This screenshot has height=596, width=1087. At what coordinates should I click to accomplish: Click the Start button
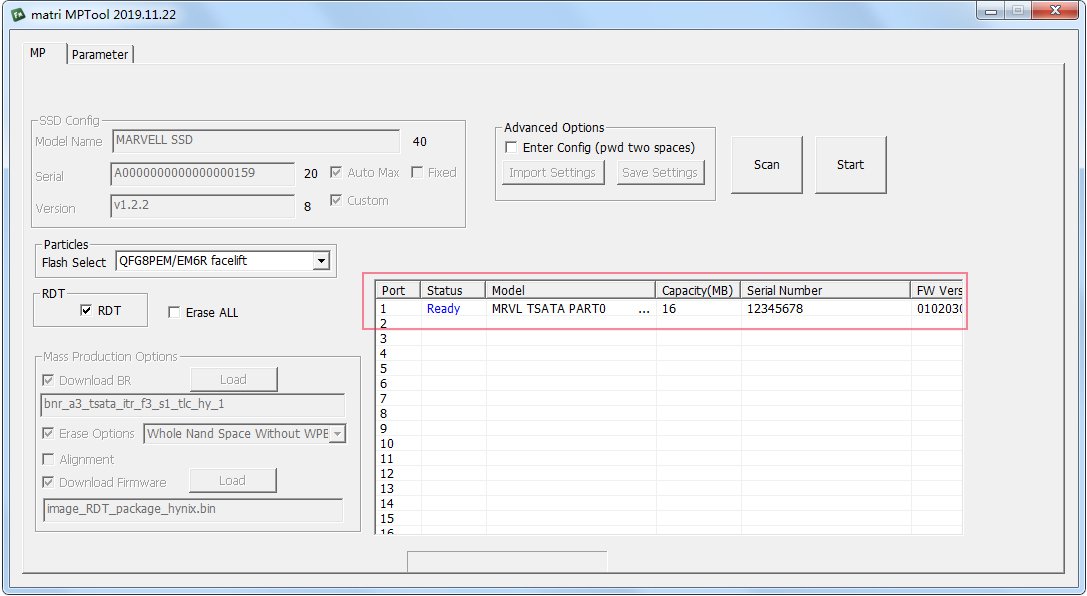850,164
